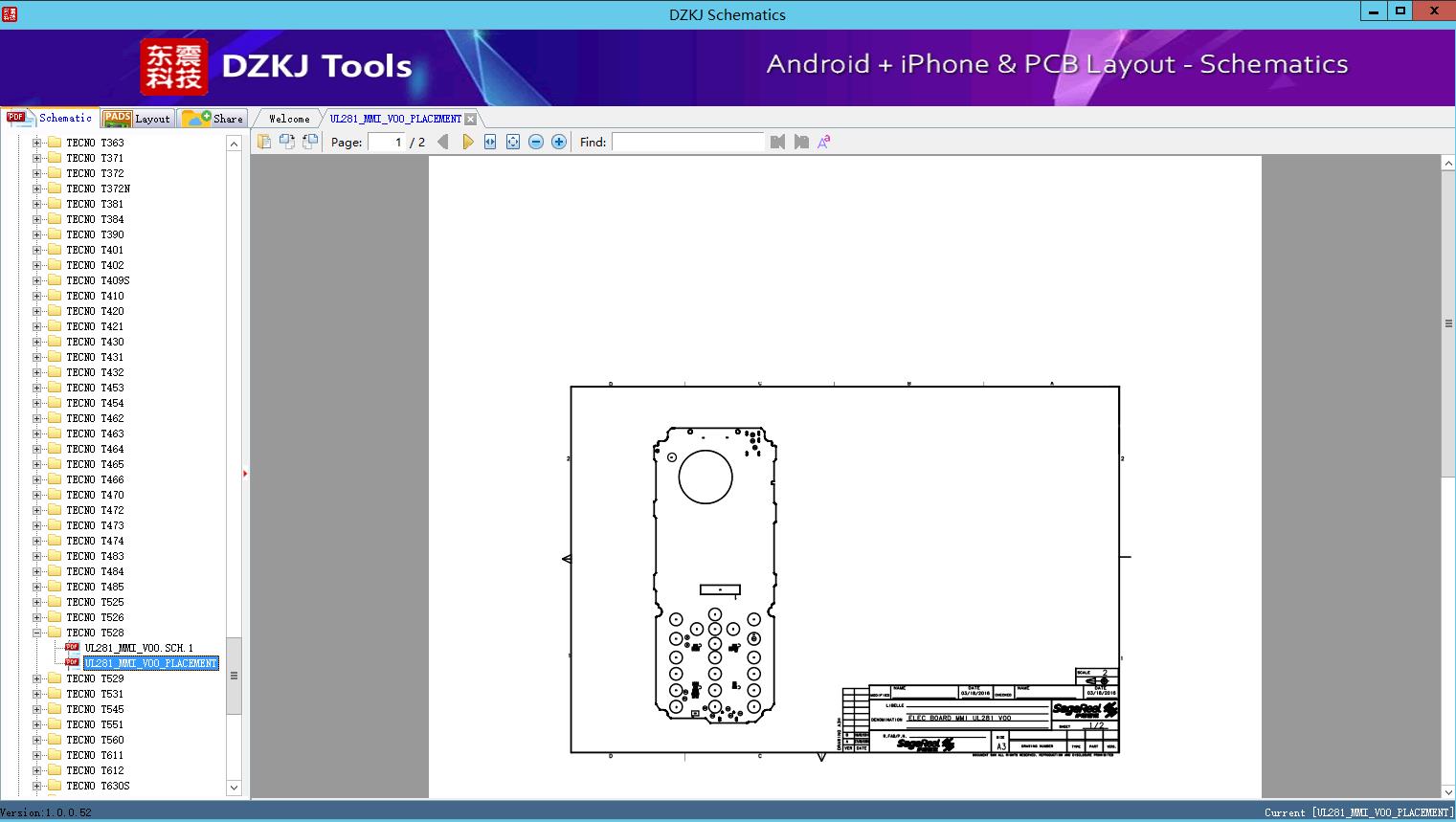Screen dimensions: 1456x822
Task: Click the tree panel scroll up arrow
Action: 234,144
